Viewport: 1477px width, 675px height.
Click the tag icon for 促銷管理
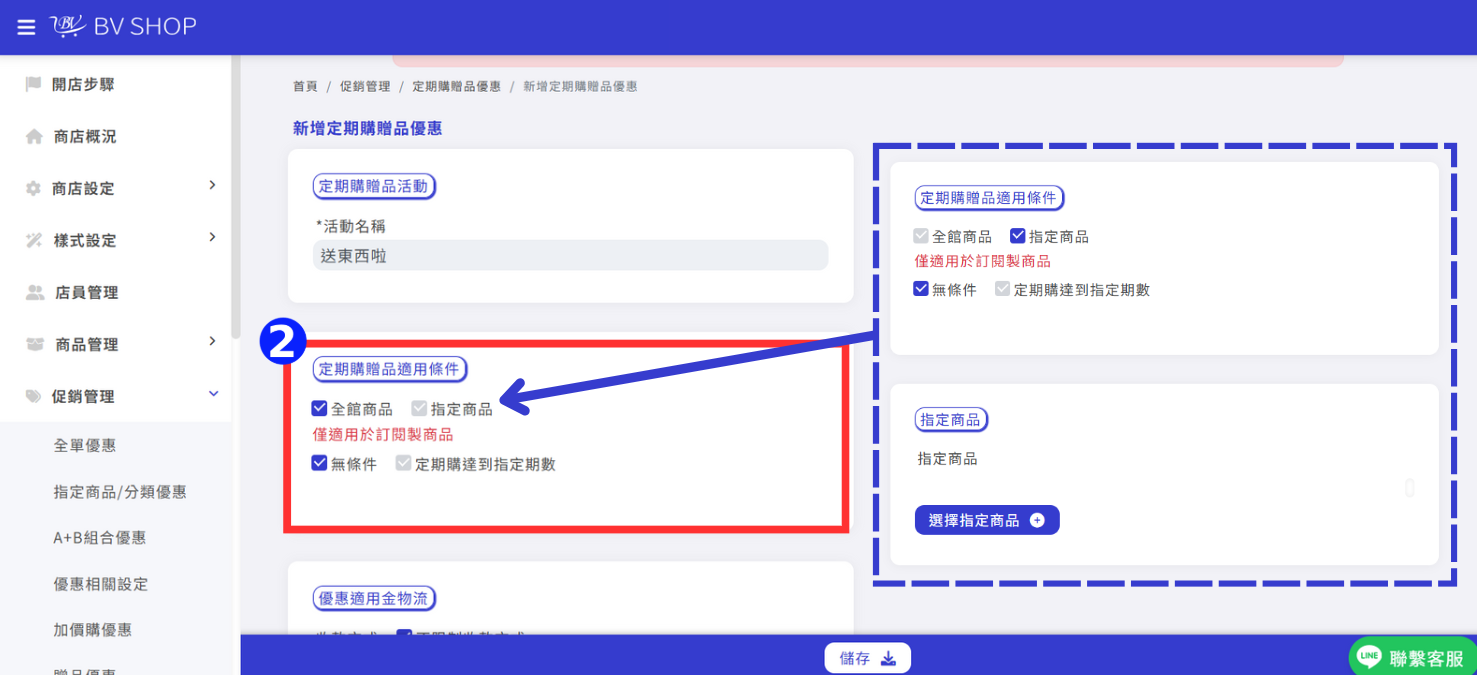click(x=34, y=397)
